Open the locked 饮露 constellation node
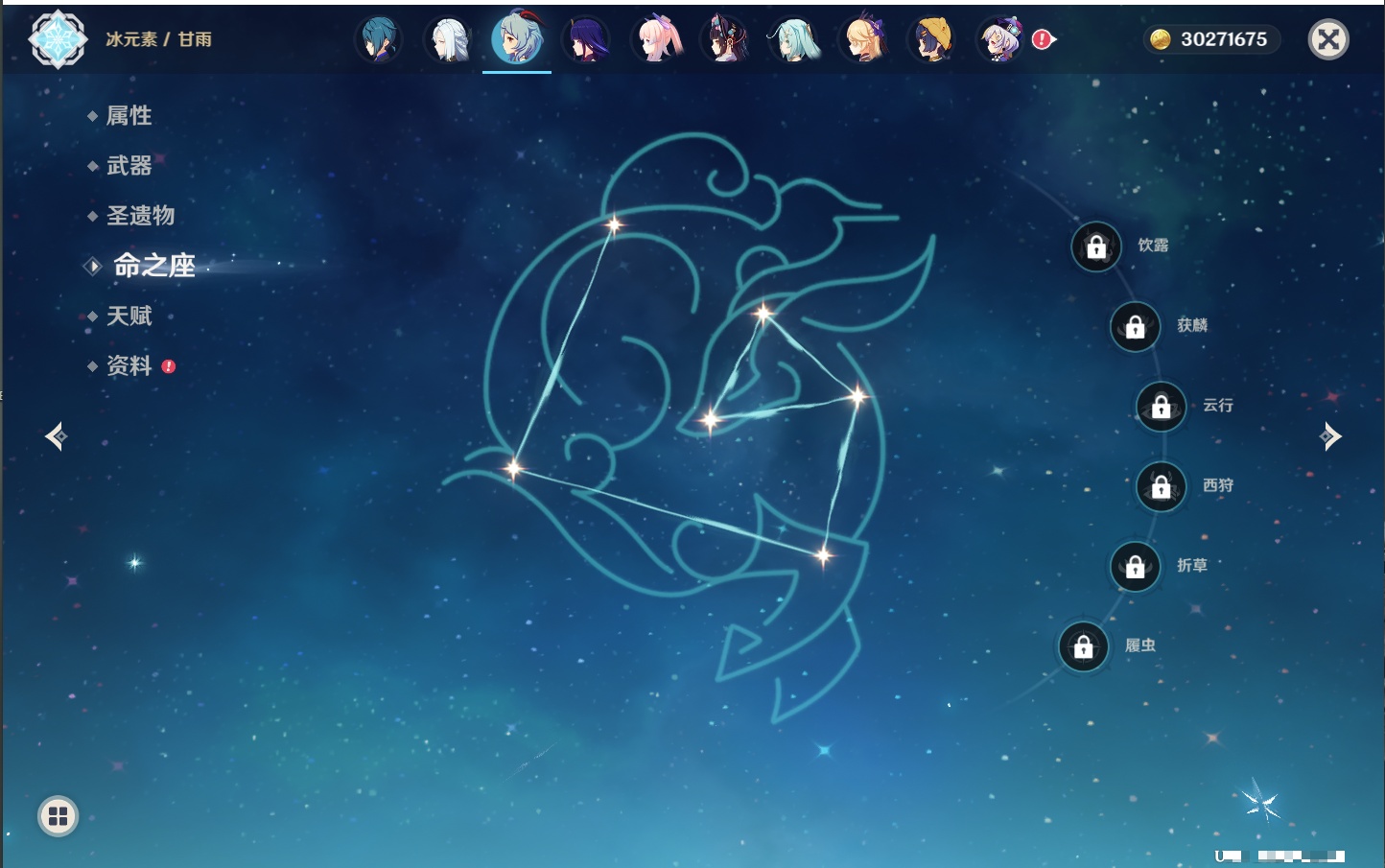The height and width of the screenshot is (868, 1385). point(1096,247)
